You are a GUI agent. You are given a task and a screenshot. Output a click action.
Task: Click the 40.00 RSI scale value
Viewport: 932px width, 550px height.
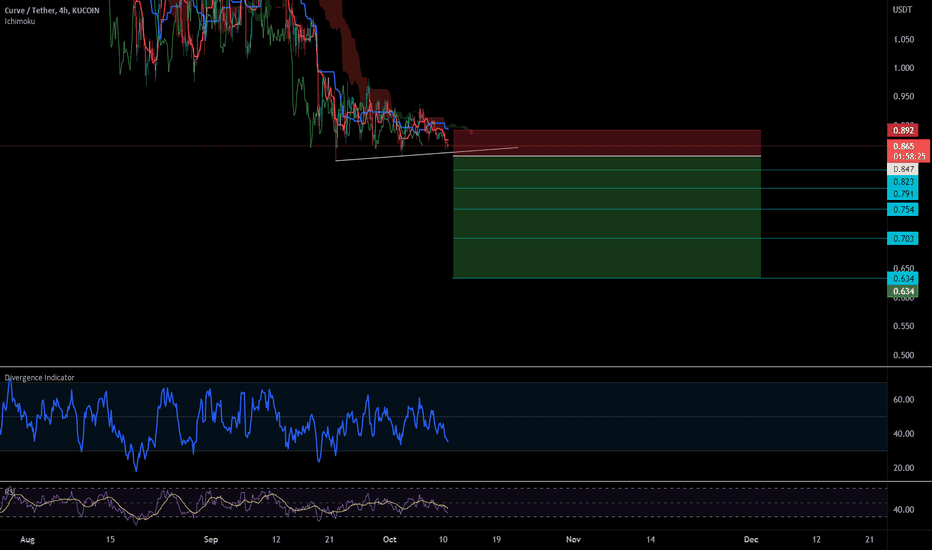tap(903, 510)
